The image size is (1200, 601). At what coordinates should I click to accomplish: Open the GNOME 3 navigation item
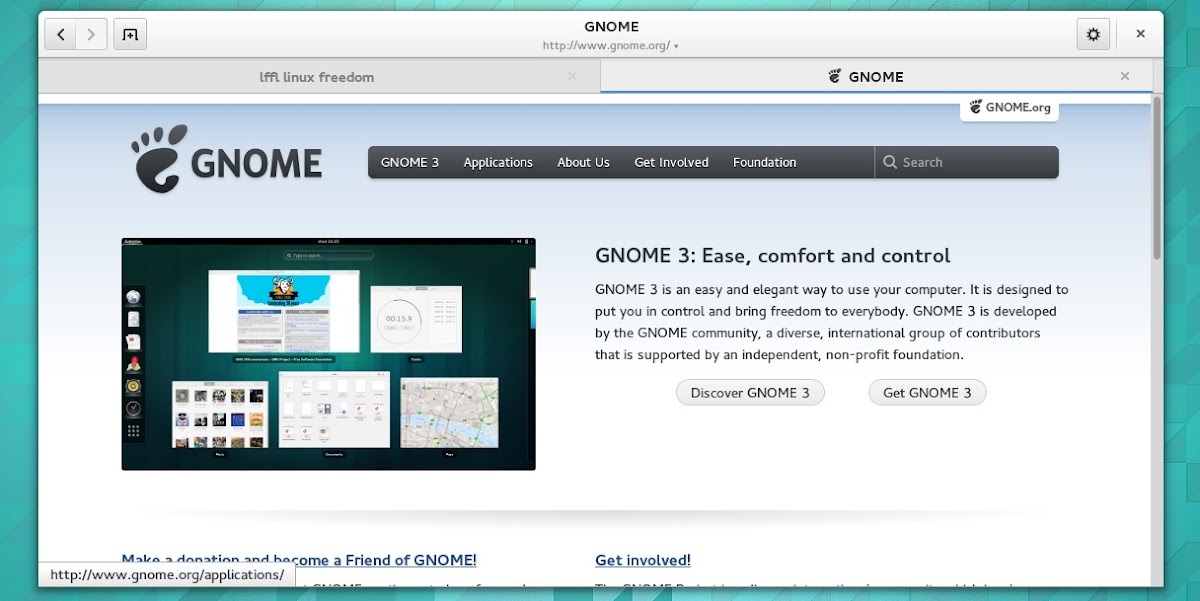[410, 162]
